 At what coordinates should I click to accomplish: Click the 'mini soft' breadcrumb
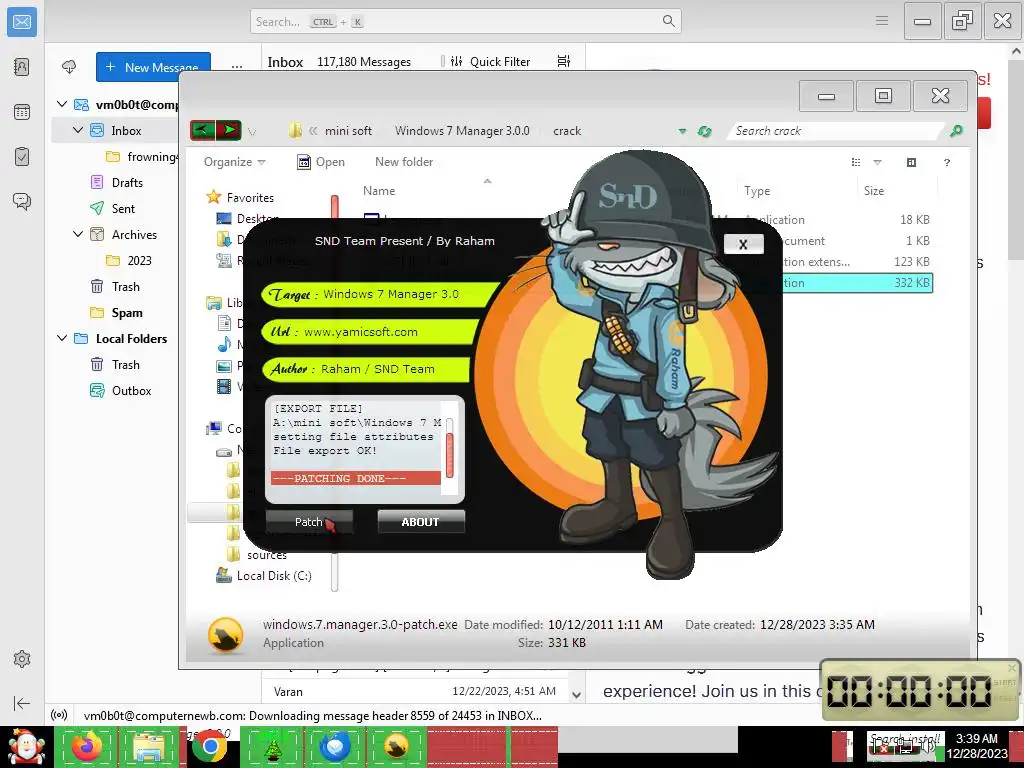[x=348, y=131]
